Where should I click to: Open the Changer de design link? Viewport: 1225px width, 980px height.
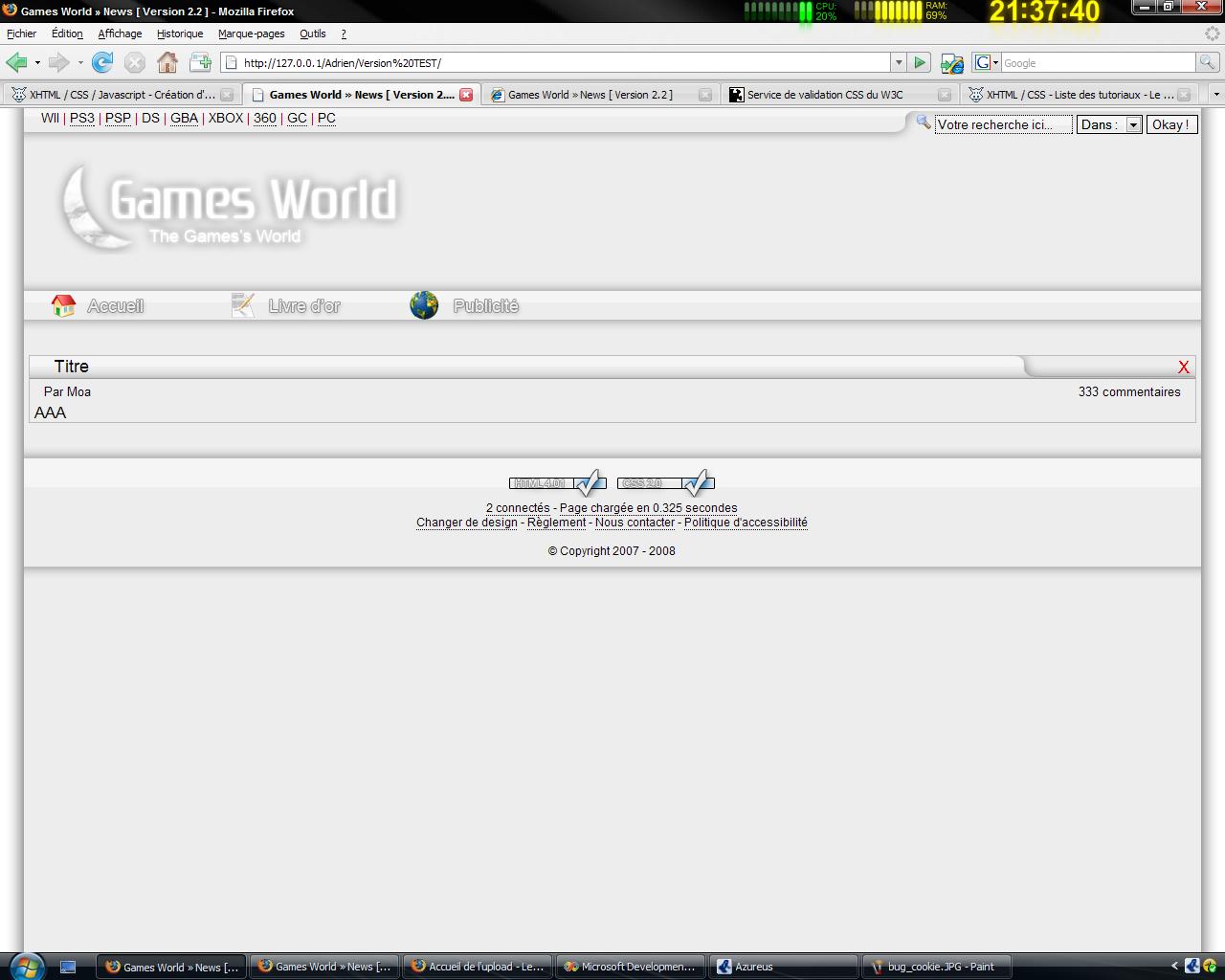pyautogui.click(x=466, y=523)
